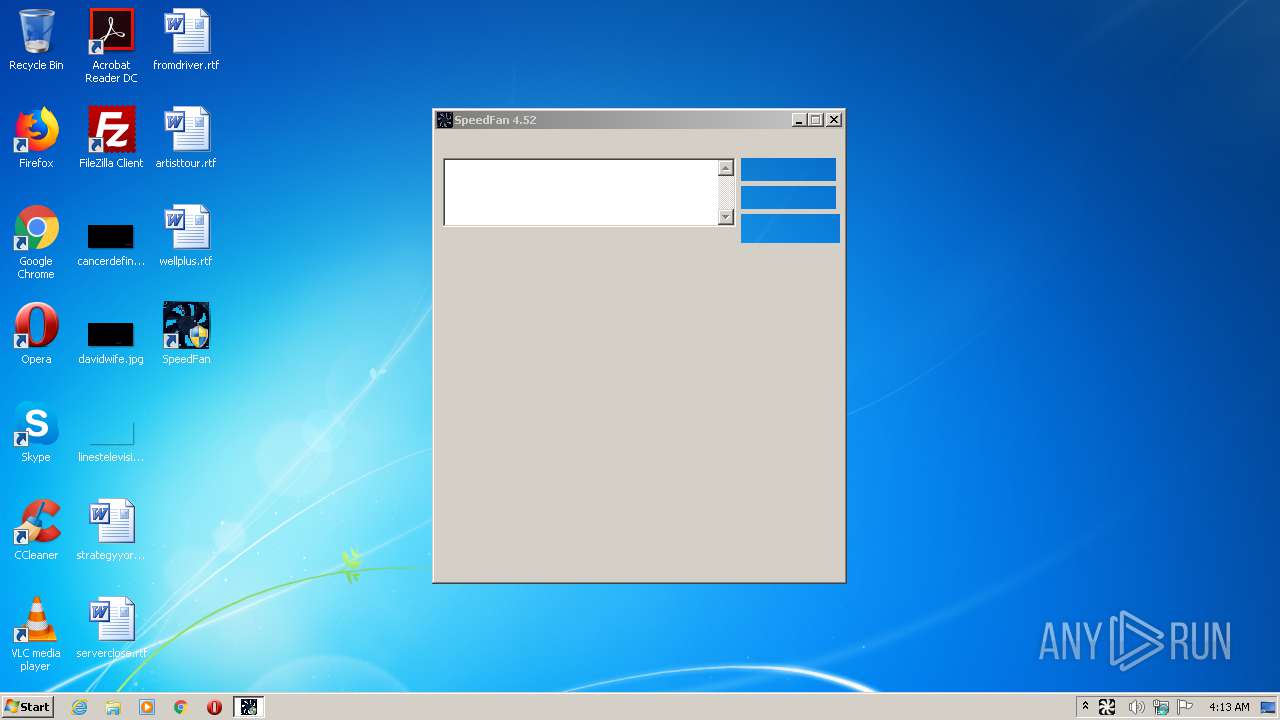The width and height of the screenshot is (1280, 720).
Task: Show hidden tray icons arrow
Action: pyautogui.click(x=1085, y=707)
